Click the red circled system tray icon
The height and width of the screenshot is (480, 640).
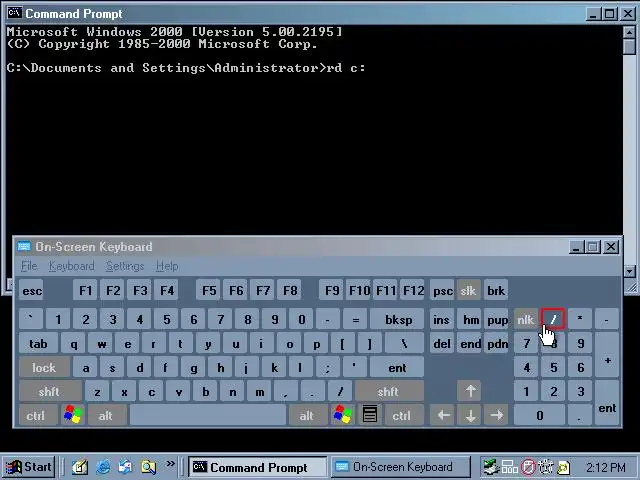528,467
